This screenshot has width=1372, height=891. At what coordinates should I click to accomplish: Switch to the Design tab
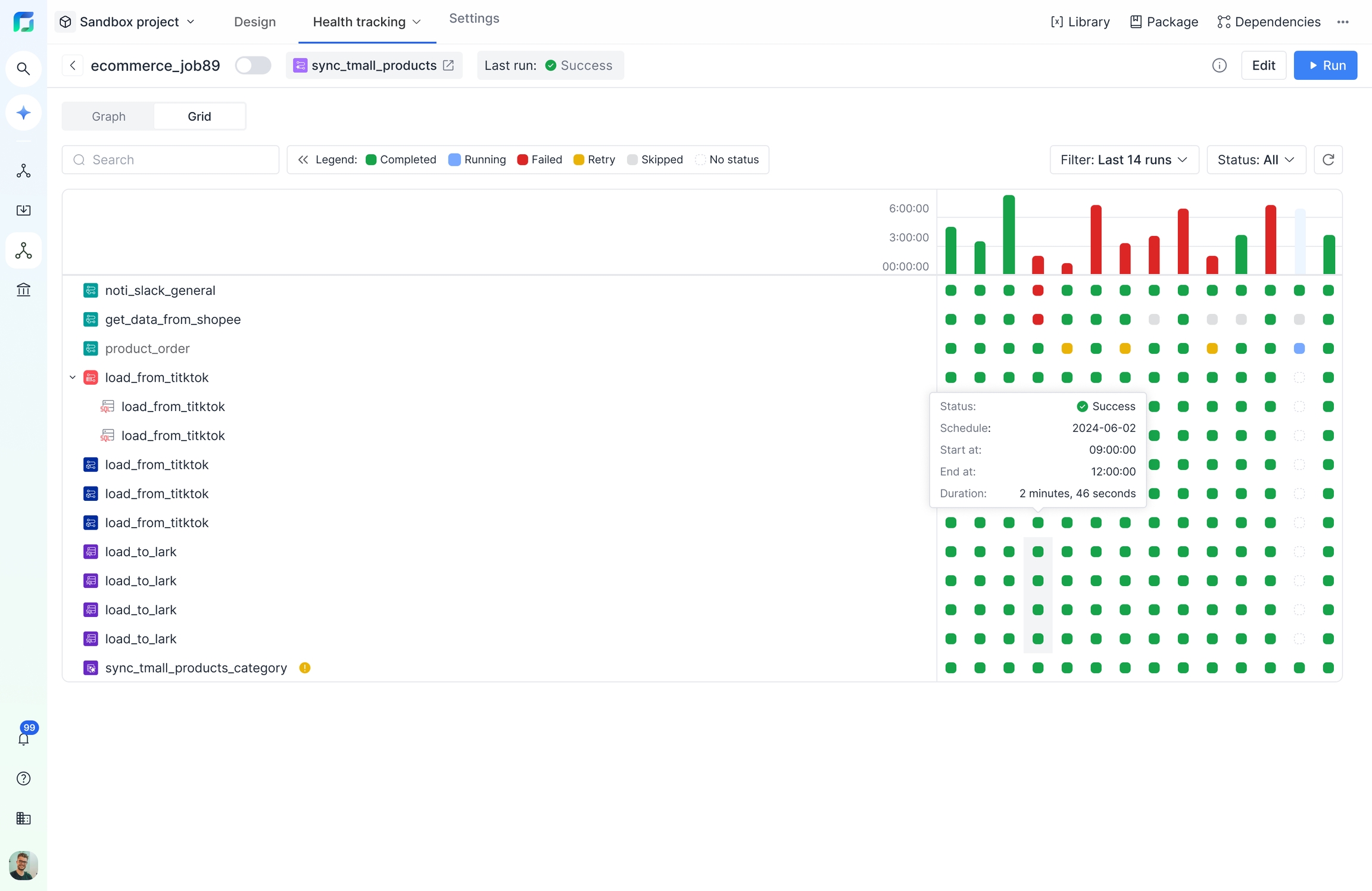255,22
